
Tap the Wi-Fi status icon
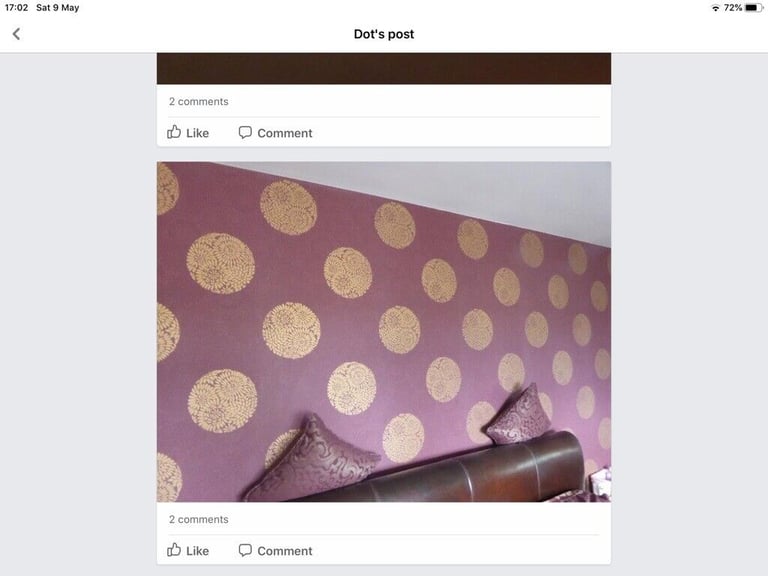click(716, 8)
